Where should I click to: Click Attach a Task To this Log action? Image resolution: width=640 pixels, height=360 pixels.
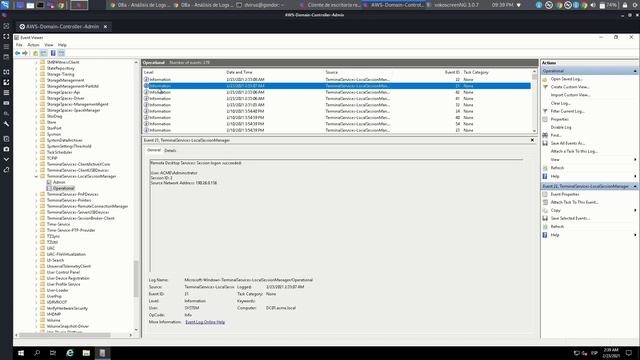(574, 151)
